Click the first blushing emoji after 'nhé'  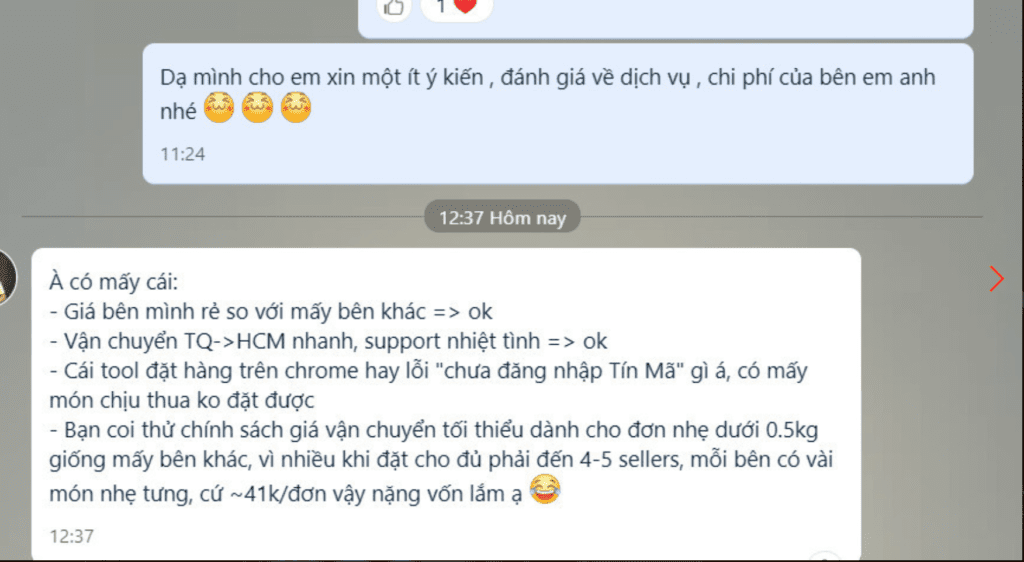point(219,108)
